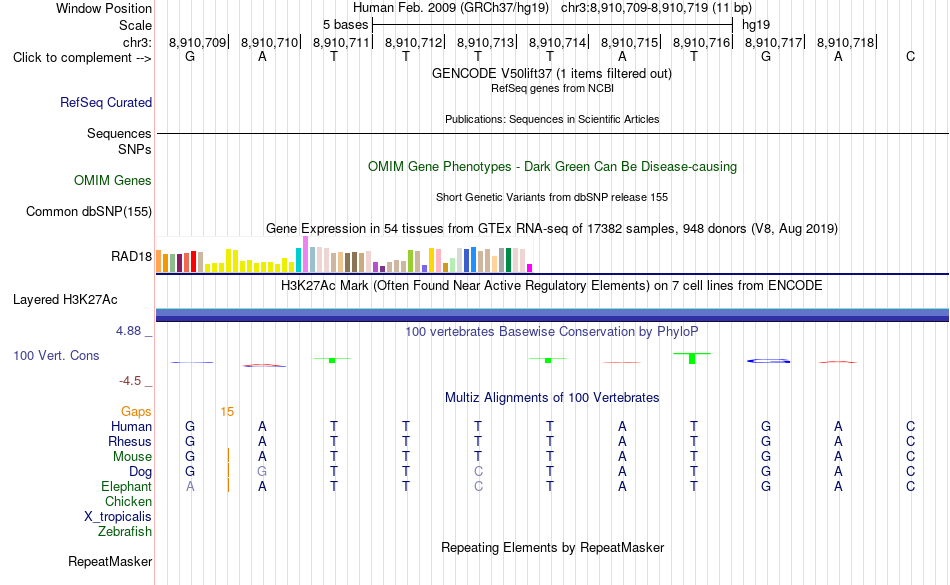
Task: Click 'RefSeq genes from NCBI' title
Action: (x=552, y=88)
